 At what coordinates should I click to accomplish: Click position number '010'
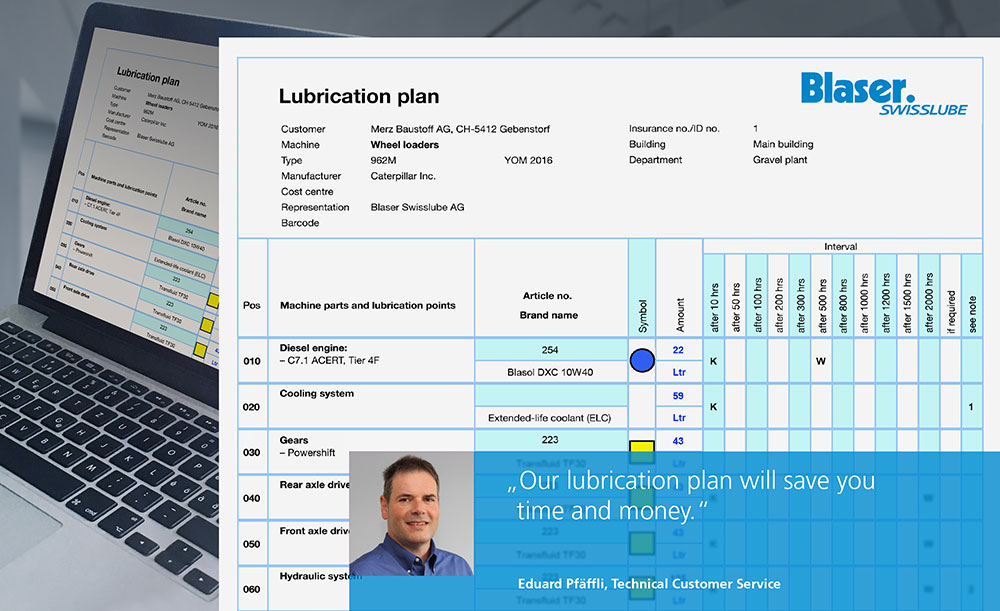tap(252, 361)
